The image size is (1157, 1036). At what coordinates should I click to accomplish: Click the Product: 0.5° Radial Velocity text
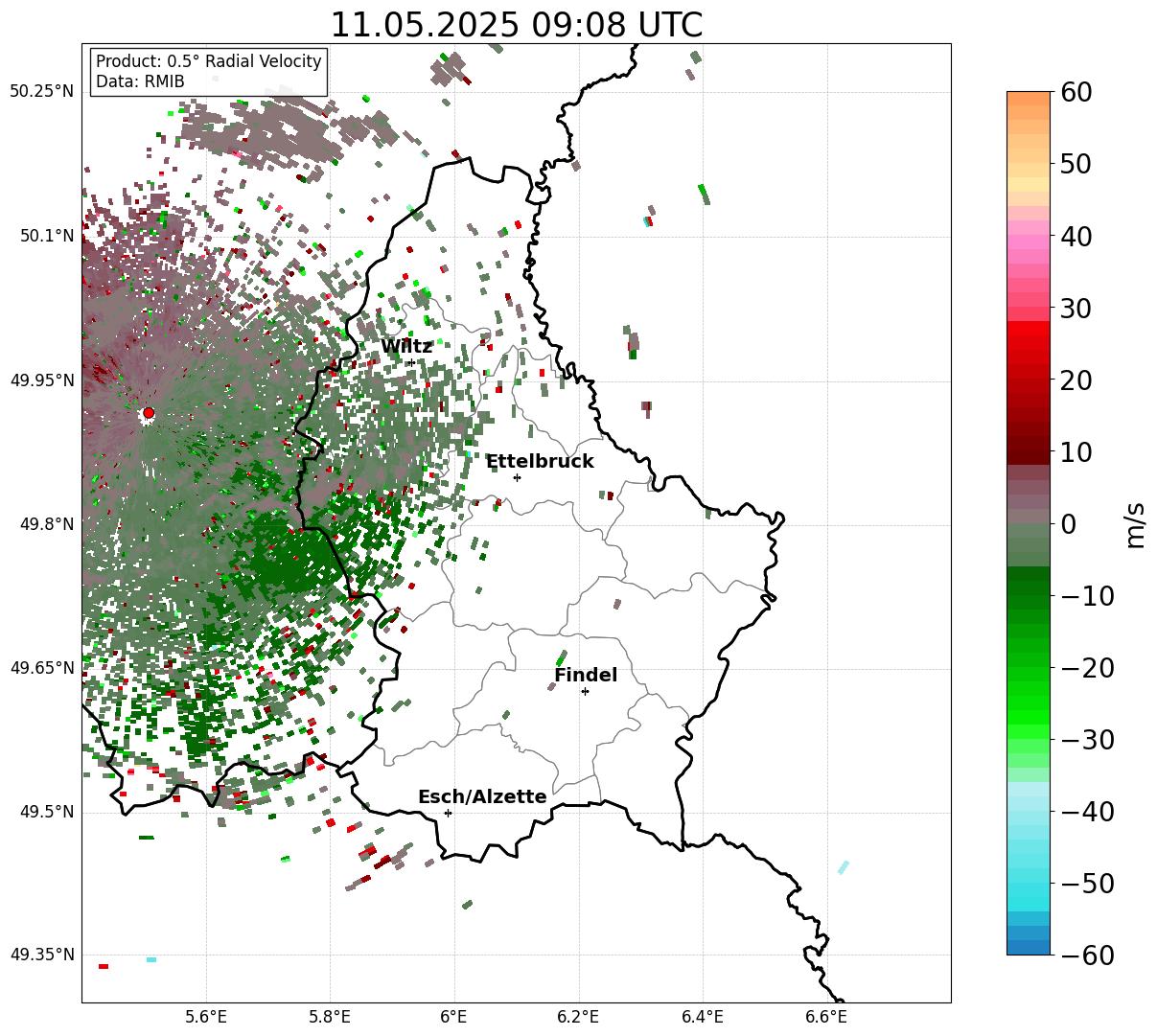tap(209, 61)
